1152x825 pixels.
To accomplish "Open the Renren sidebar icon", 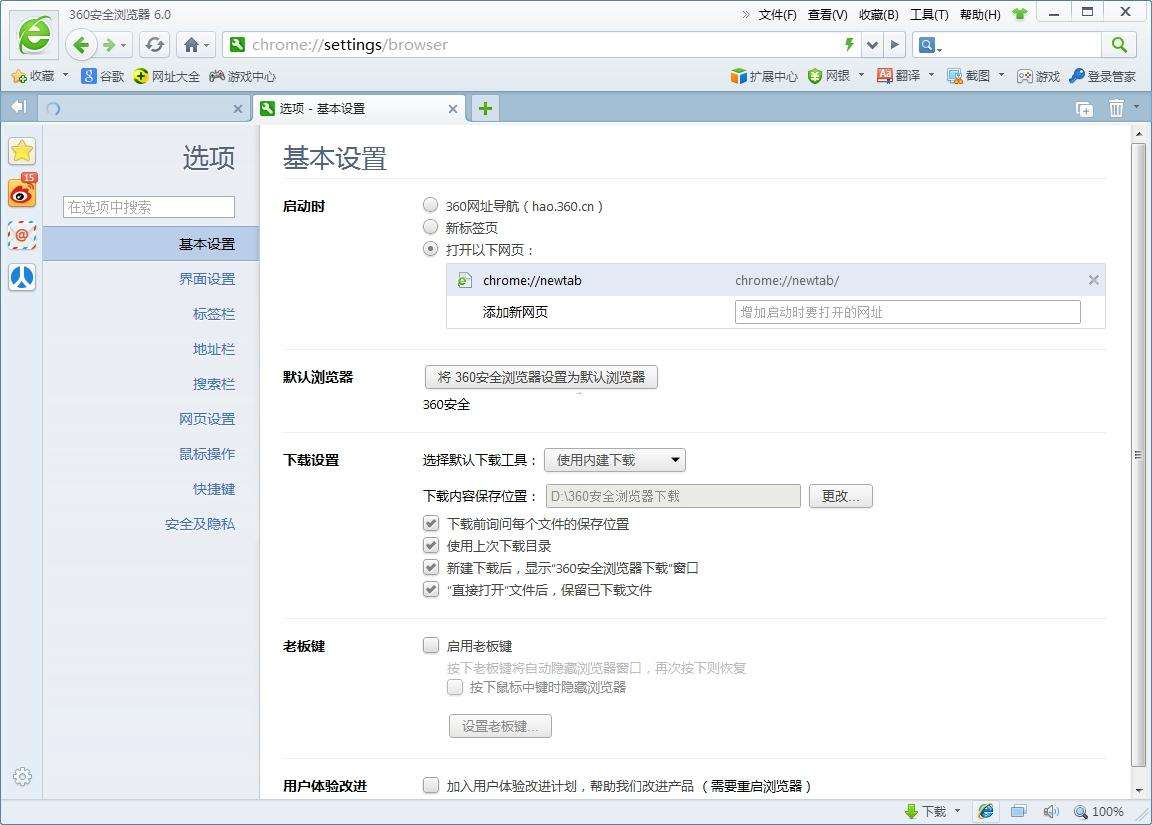I will pyautogui.click(x=22, y=277).
